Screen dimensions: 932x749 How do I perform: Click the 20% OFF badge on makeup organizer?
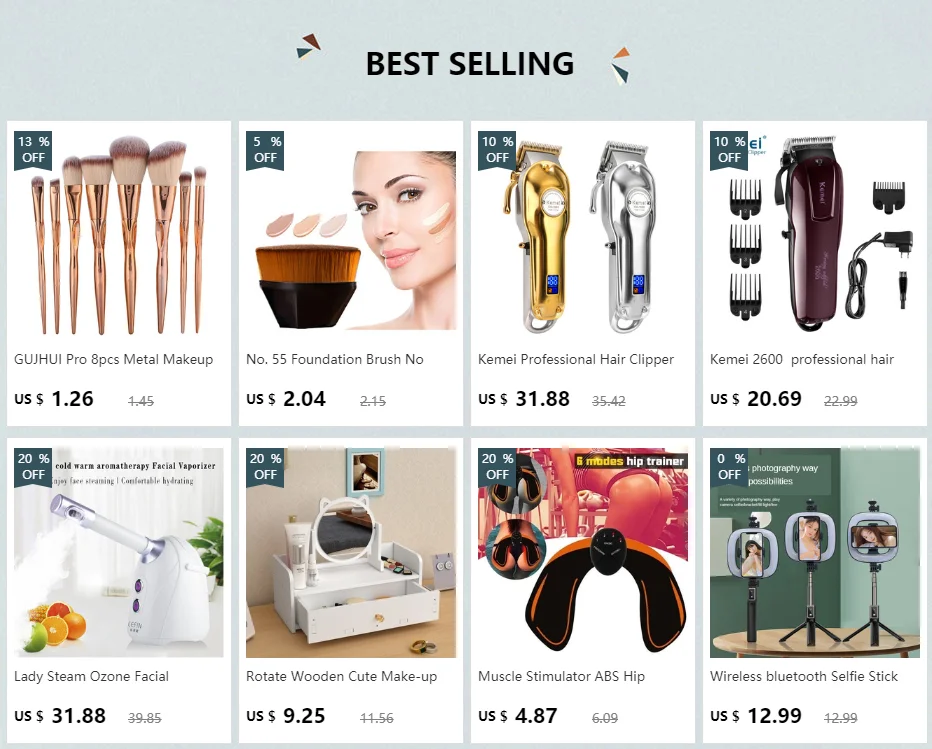[x=265, y=467]
